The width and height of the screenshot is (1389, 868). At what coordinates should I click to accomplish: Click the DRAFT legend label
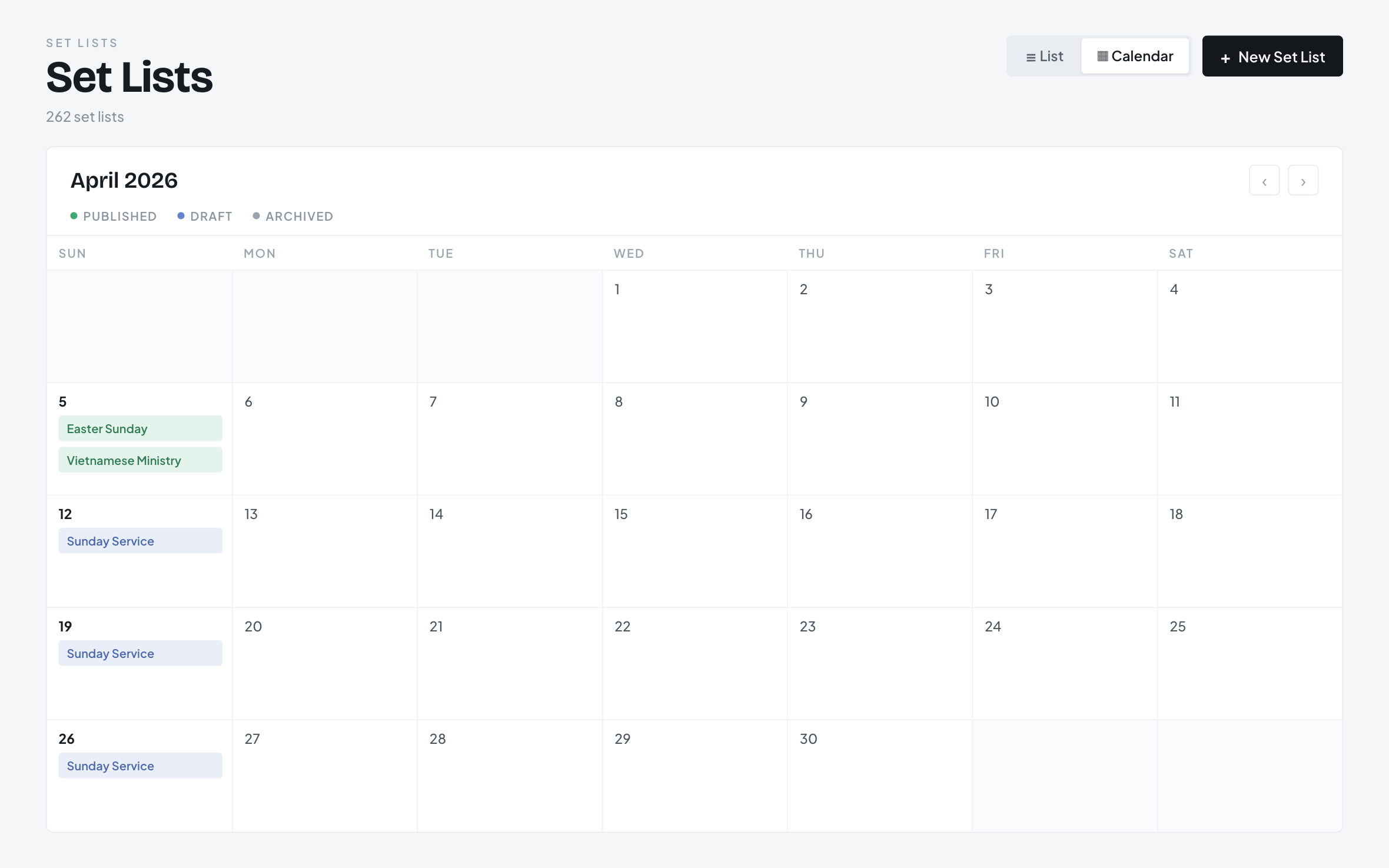(x=211, y=217)
